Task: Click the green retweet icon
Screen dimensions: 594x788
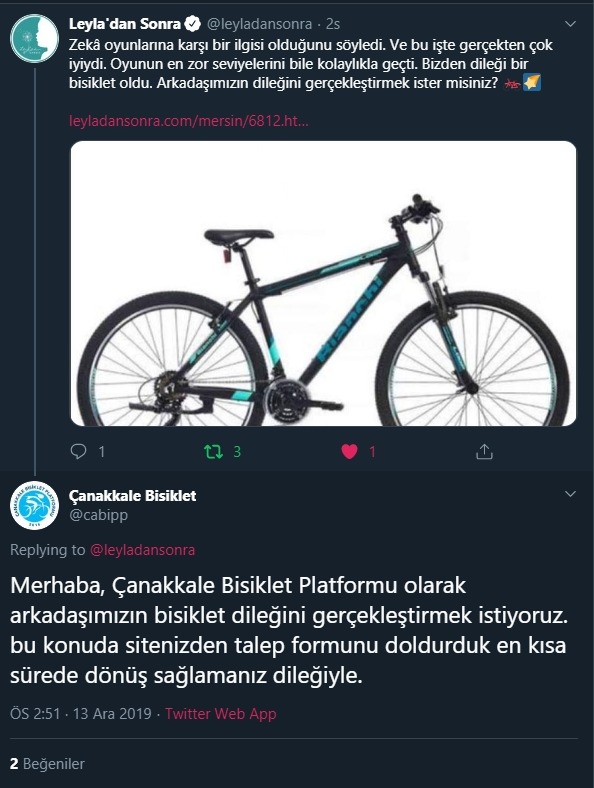Action: point(213,451)
